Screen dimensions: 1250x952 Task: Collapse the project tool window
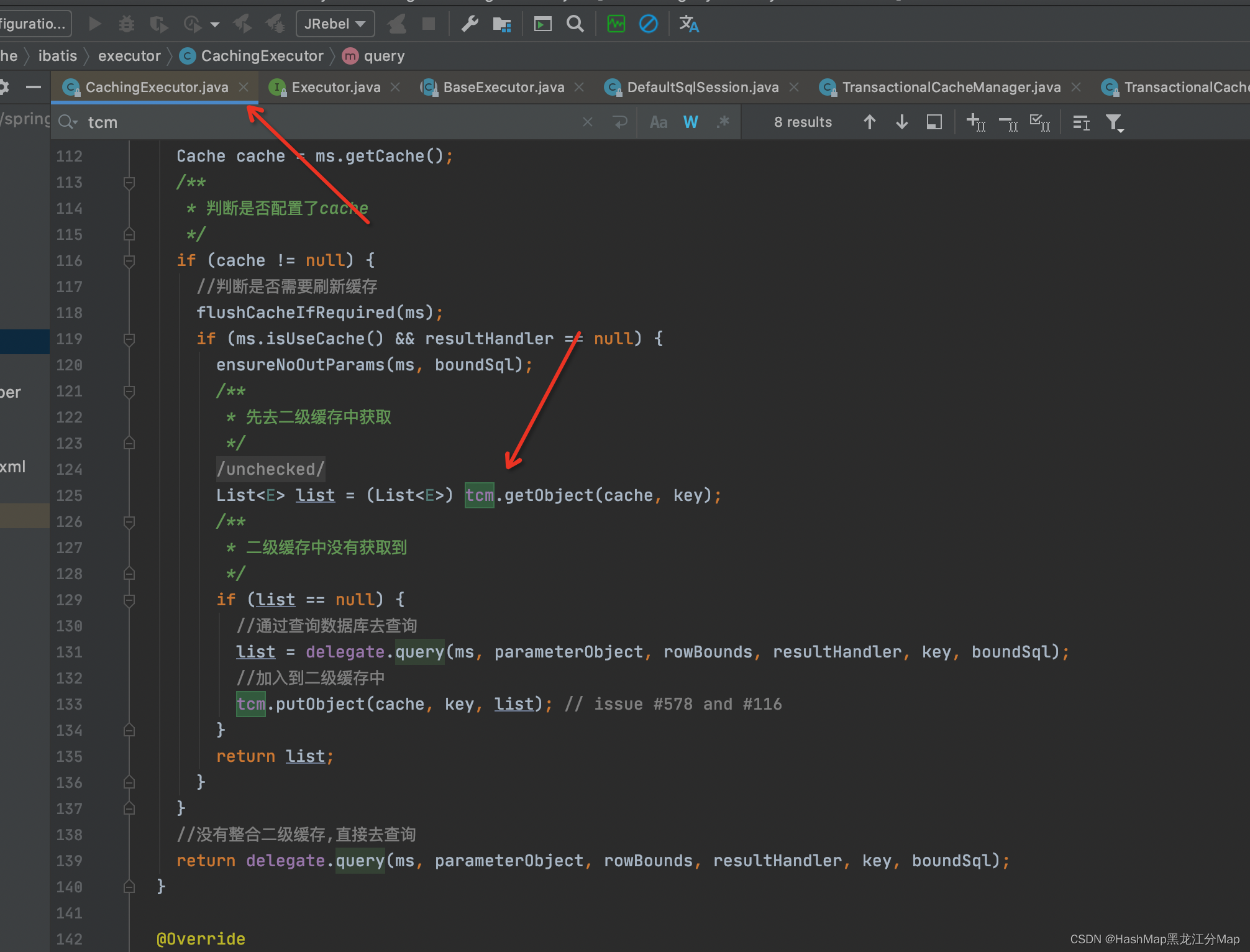(x=33, y=87)
